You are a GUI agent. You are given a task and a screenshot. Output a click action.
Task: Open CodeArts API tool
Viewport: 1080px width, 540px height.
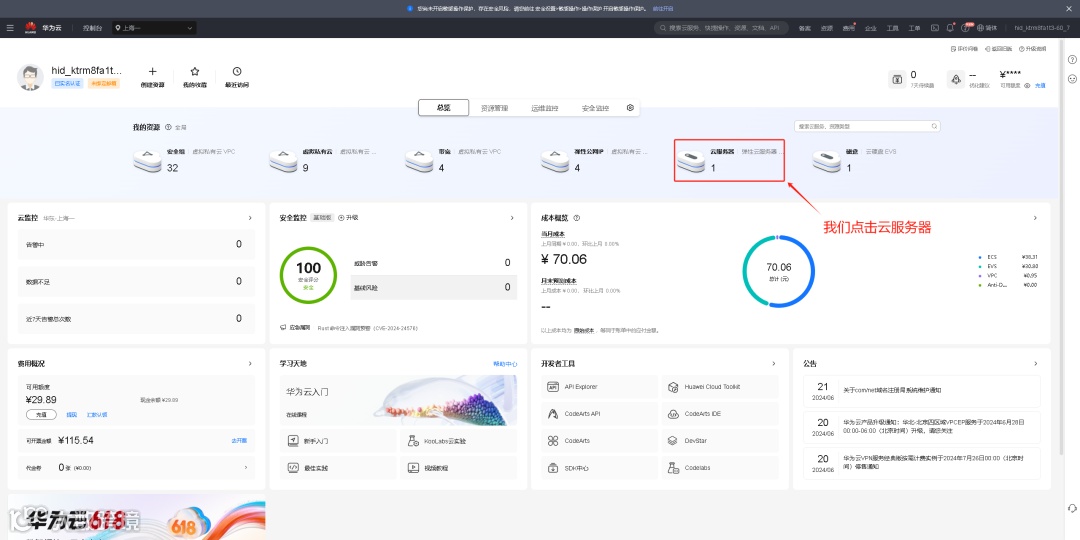click(599, 414)
